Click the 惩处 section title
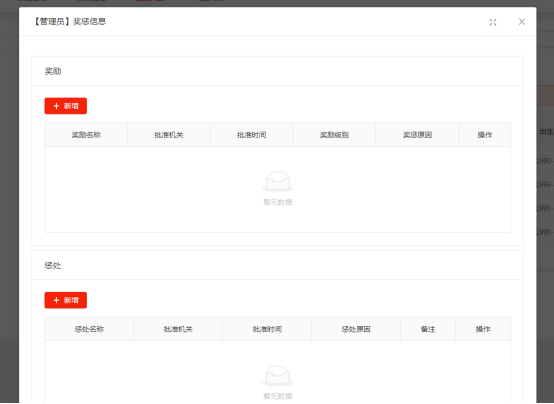Image resolution: width=554 pixels, height=404 pixels. pyautogui.click(x=53, y=265)
